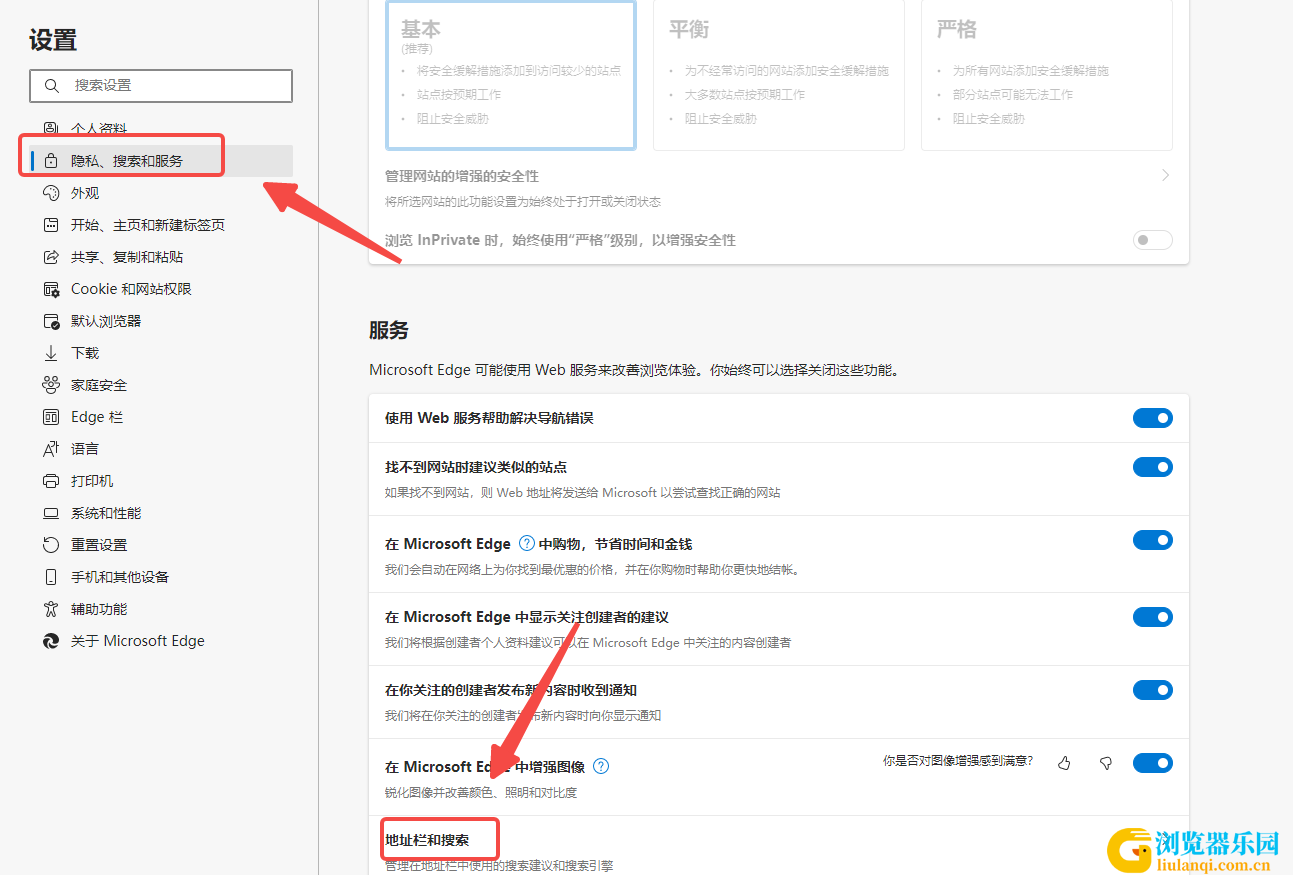Turn off creator new content notification switch
Viewport: 1293px width, 875px height.
pyautogui.click(x=1153, y=690)
